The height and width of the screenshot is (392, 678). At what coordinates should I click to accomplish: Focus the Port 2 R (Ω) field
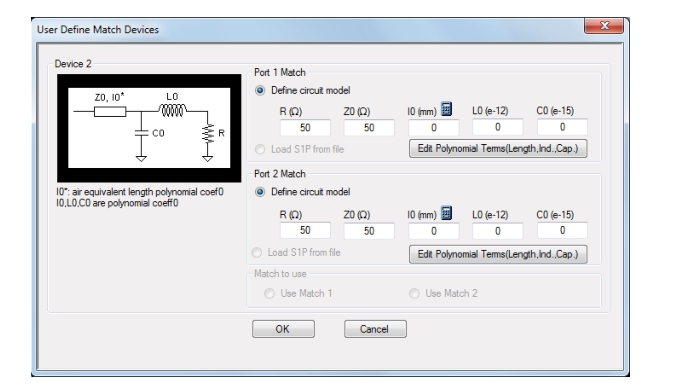coord(305,230)
